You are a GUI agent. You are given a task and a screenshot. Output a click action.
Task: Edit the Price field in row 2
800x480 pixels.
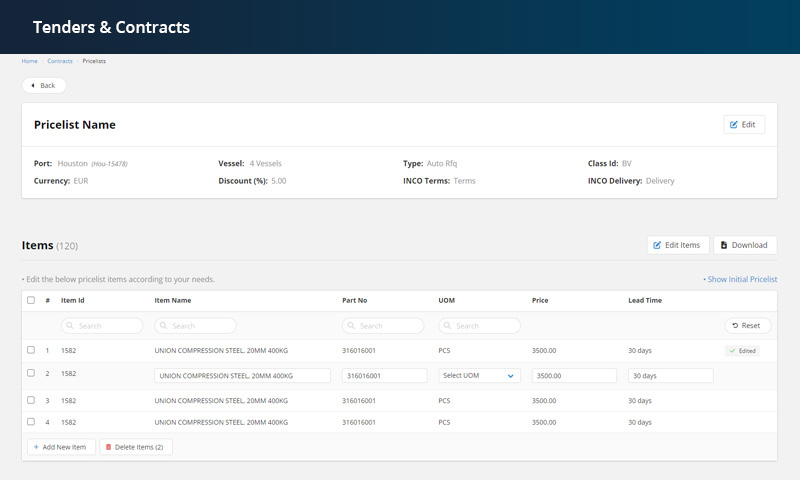tap(574, 376)
